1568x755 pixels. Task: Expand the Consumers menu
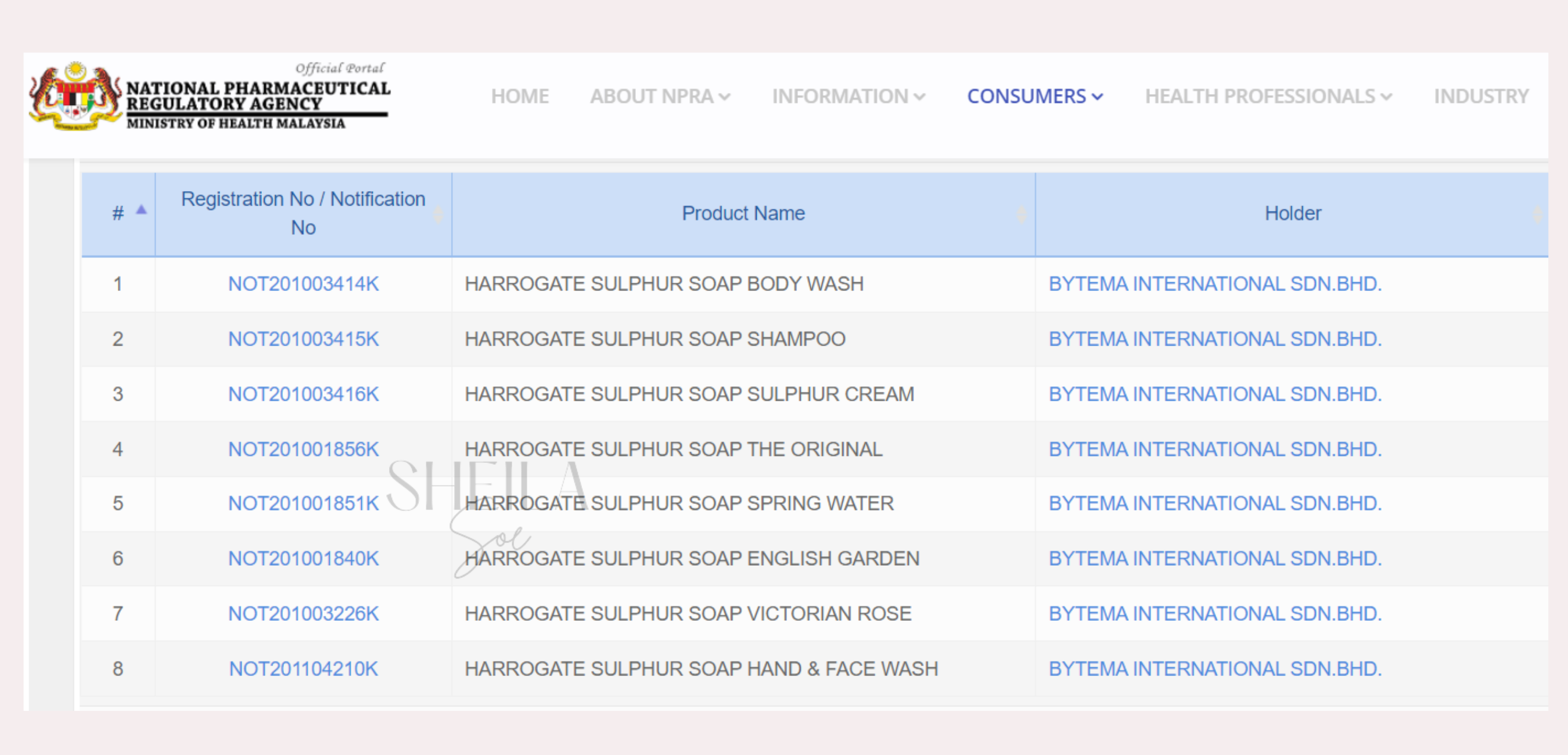tap(1034, 96)
